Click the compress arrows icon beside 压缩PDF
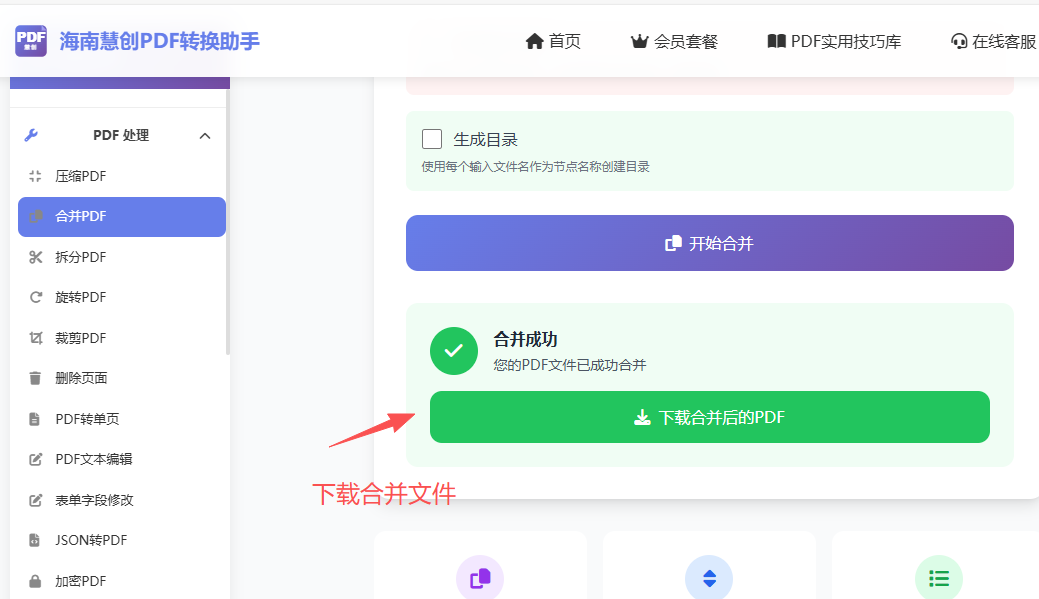The image size is (1039, 599). pos(35,176)
